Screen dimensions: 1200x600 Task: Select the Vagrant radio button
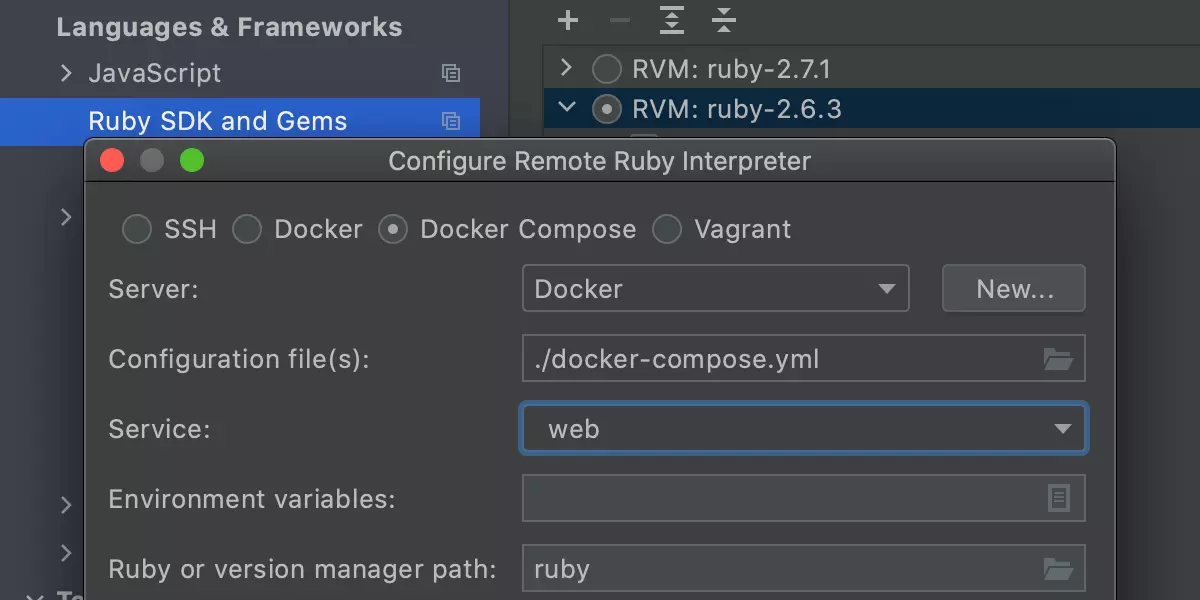(x=667, y=229)
